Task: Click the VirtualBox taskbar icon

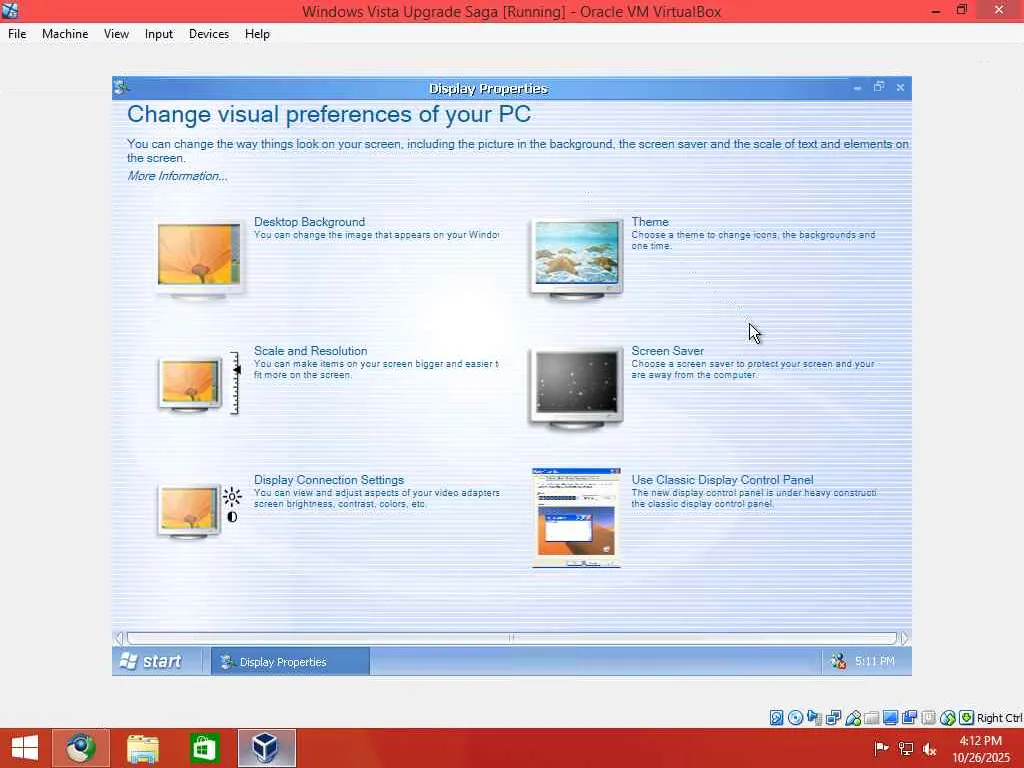Action: [x=266, y=748]
